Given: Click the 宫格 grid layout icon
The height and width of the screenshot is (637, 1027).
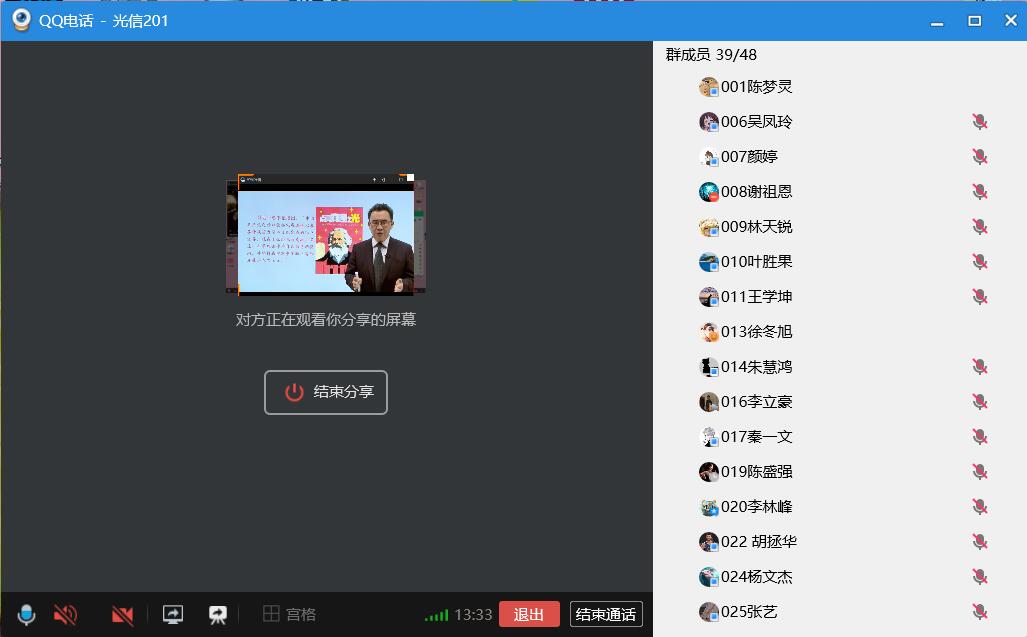Looking at the screenshot, I should (x=276, y=614).
